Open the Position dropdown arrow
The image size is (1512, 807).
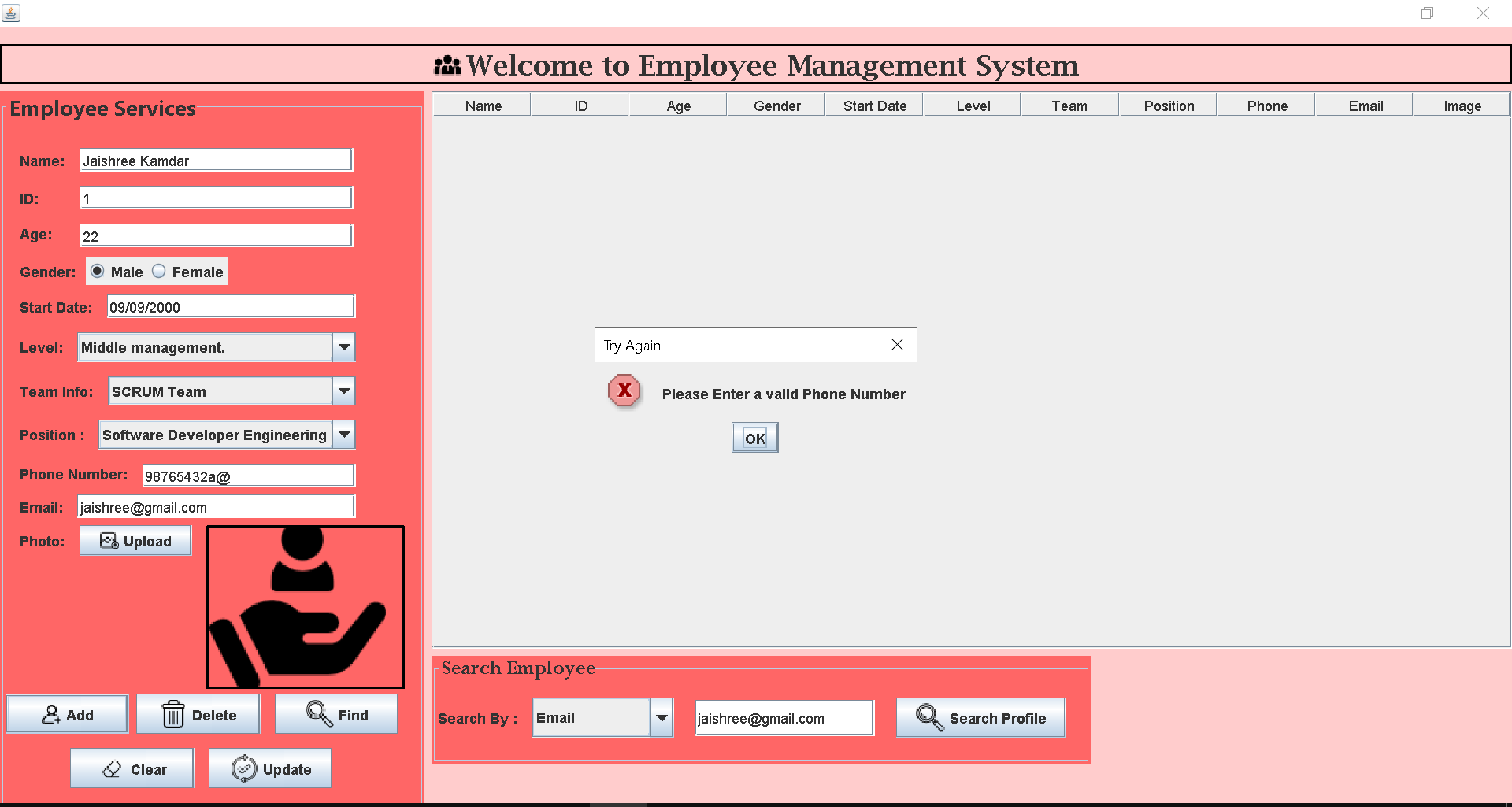point(343,435)
